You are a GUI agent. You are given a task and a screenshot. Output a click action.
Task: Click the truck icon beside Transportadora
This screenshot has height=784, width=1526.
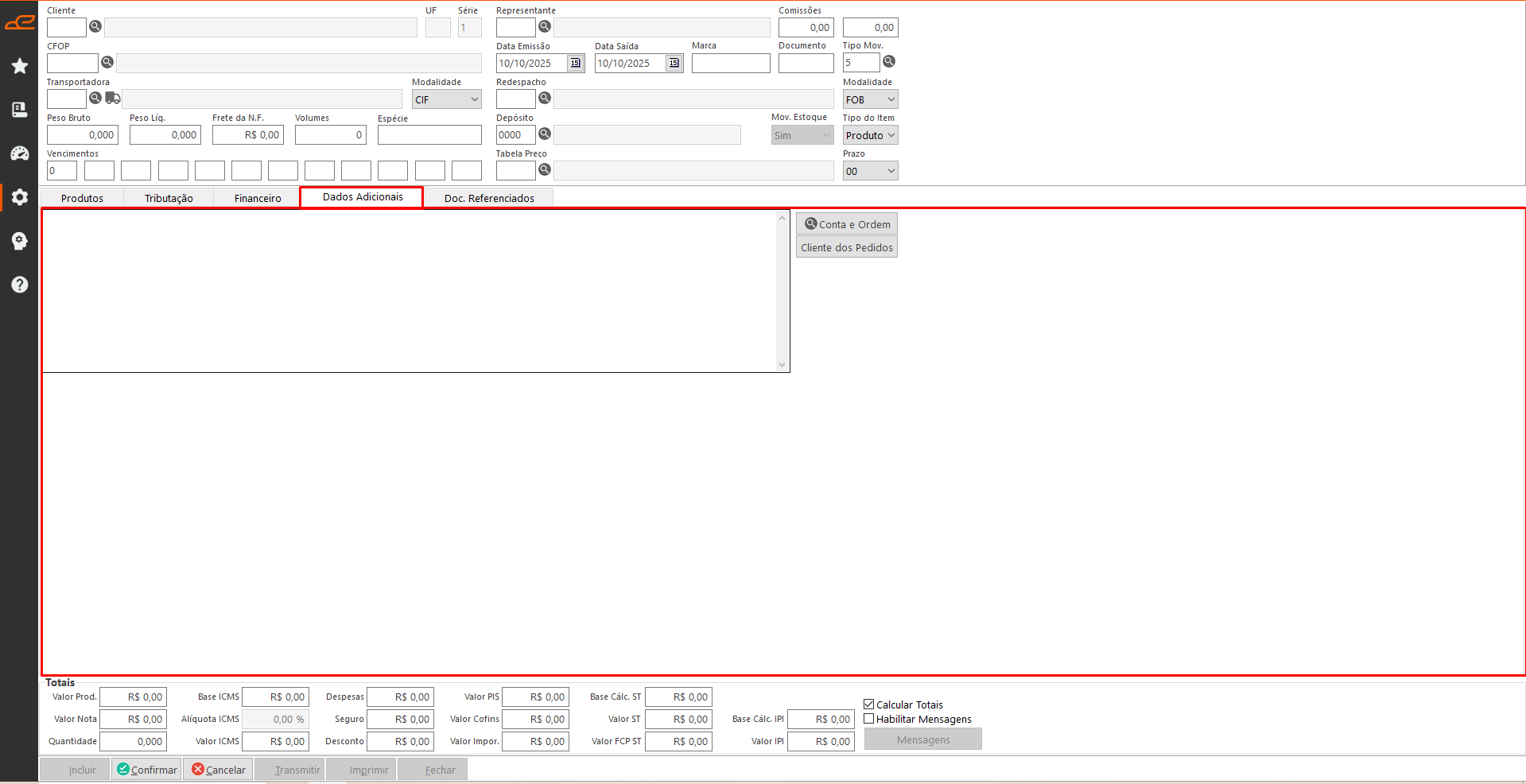tap(113, 99)
